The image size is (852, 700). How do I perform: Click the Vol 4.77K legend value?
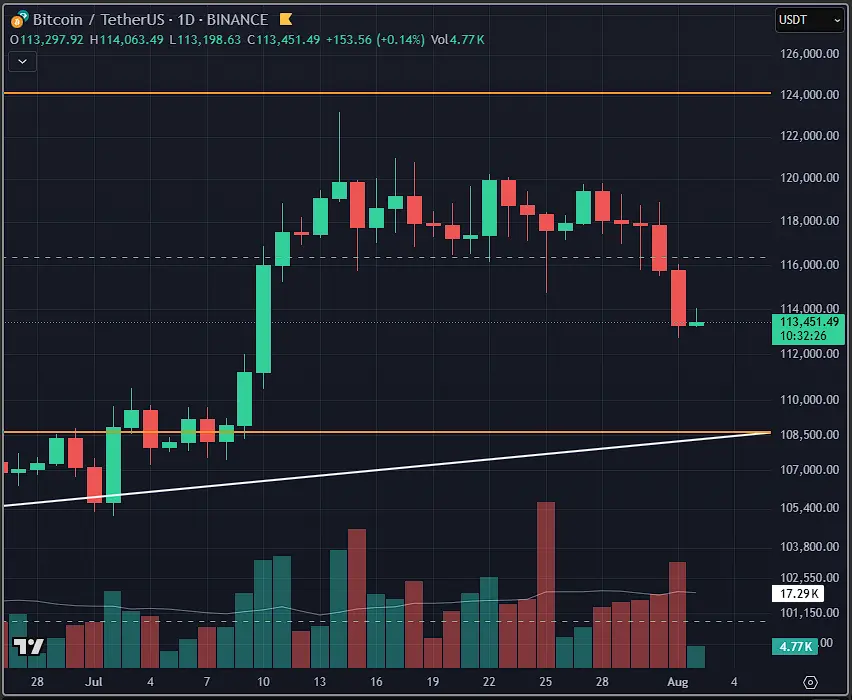458,40
